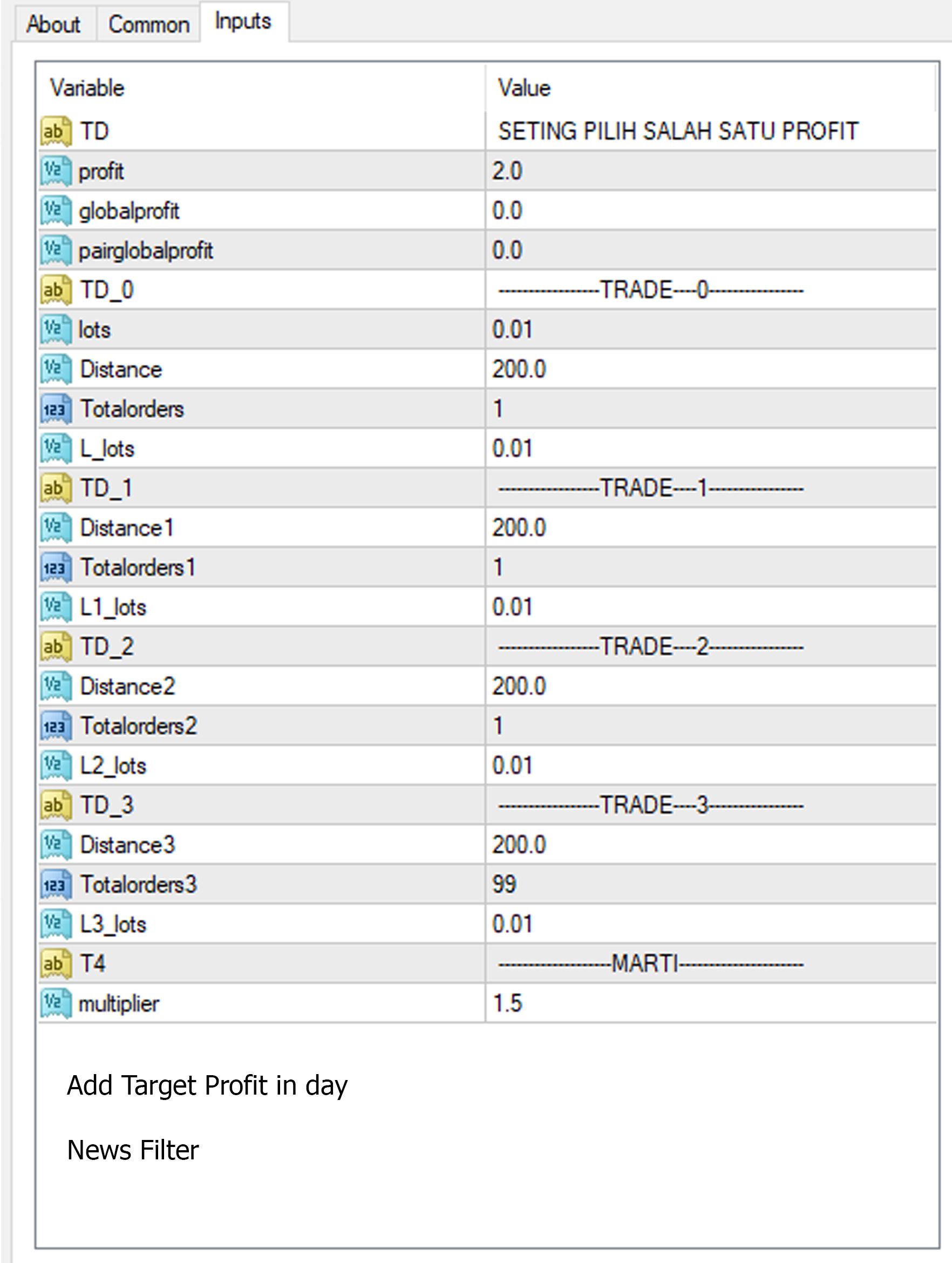Edit the Totalorders3 value 99
952x1263 pixels.
[x=711, y=885]
